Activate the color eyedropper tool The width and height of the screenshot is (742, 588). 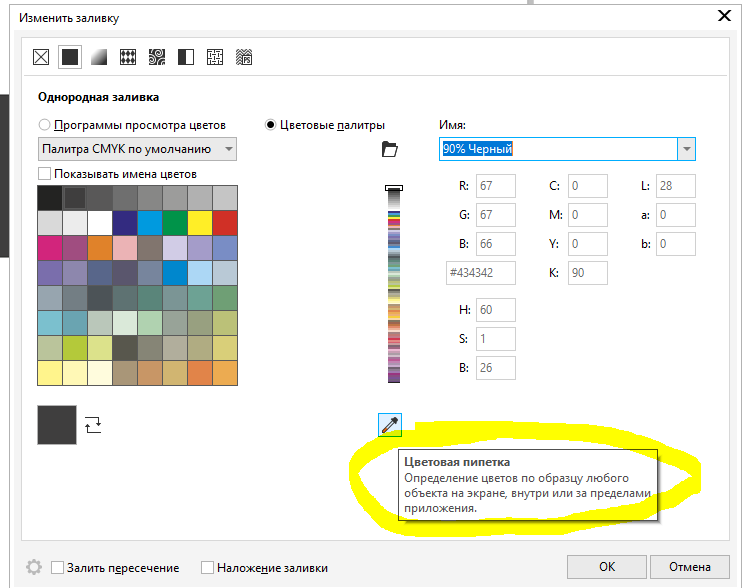(x=390, y=425)
